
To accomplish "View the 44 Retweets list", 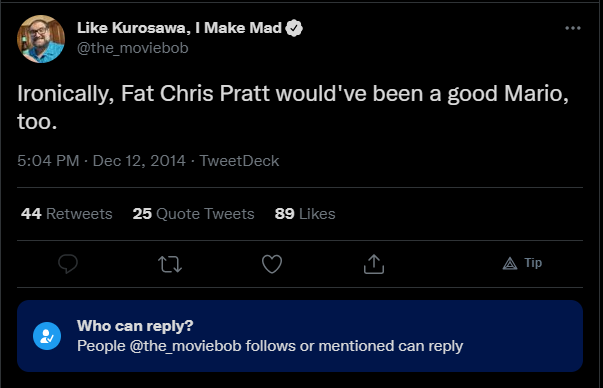I will (x=67, y=214).
